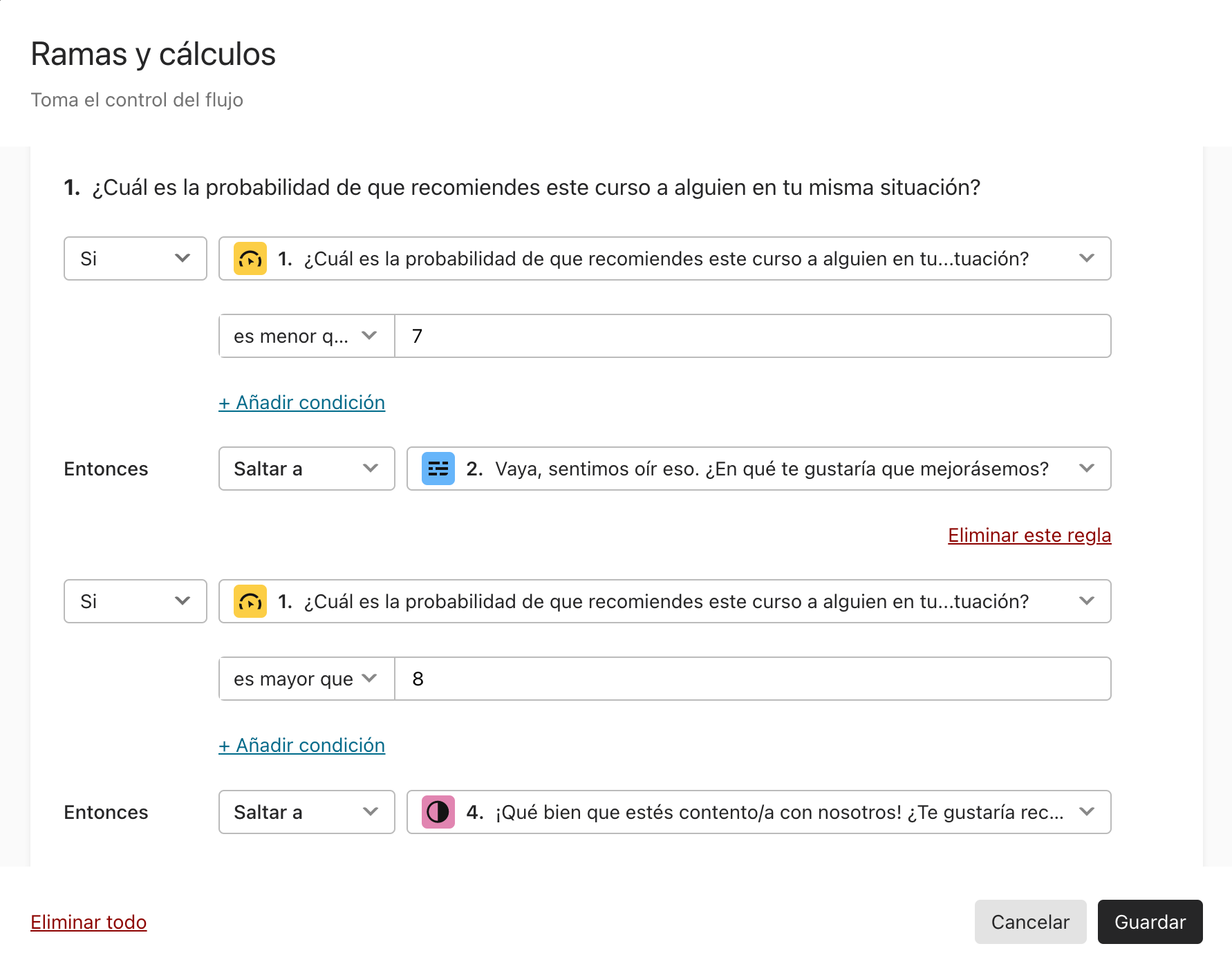Click the value field containing 8

click(753, 679)
